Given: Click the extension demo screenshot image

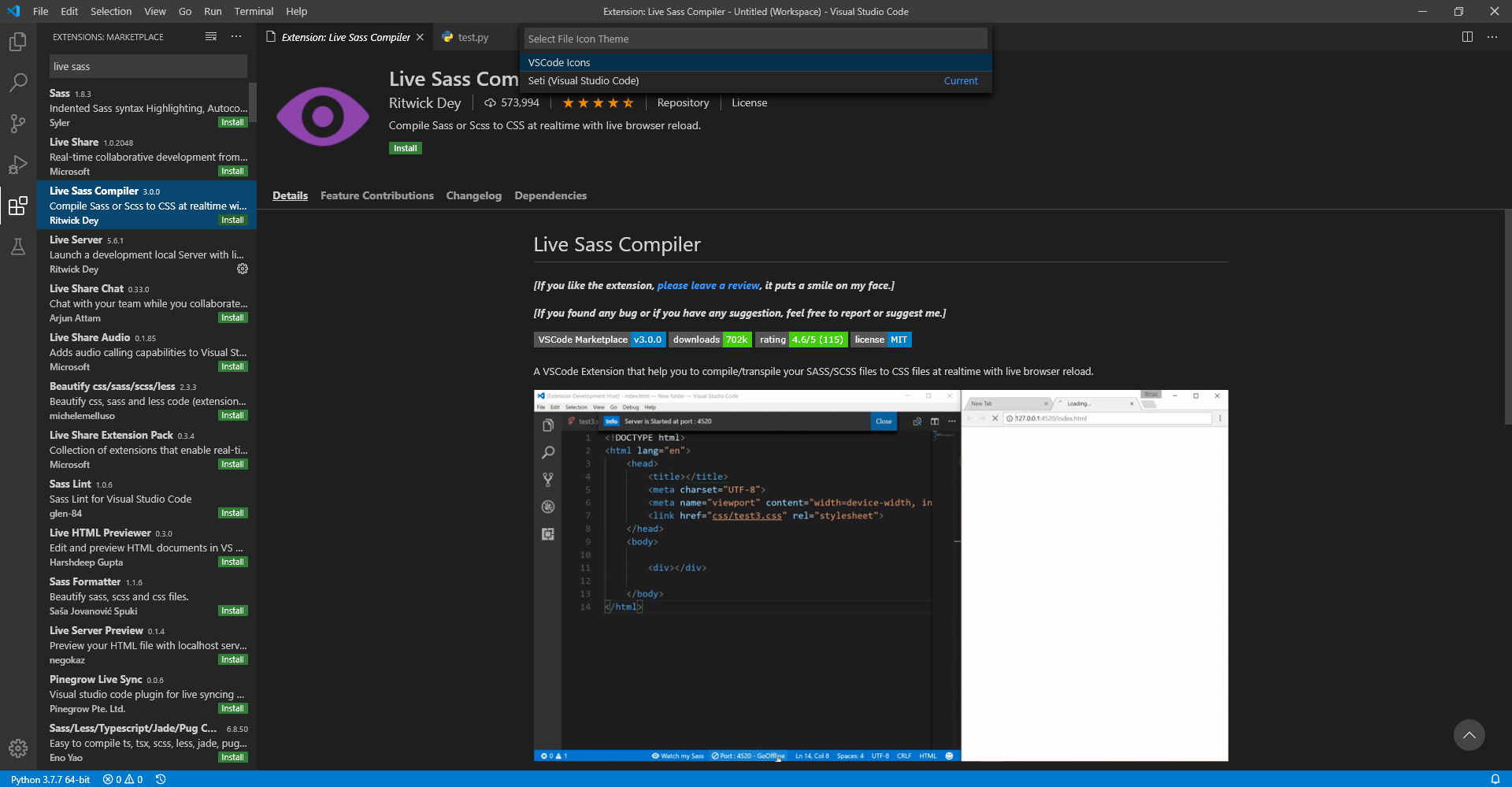Looking at the screenshot, I should (x=880, y=575).
